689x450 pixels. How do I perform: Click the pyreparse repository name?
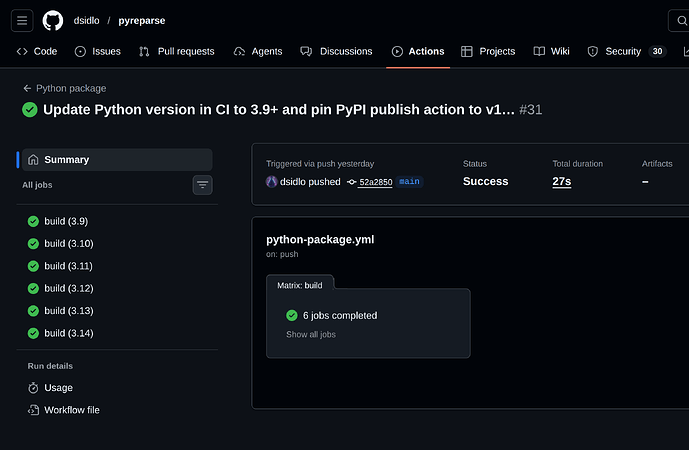tap(141, 21)
